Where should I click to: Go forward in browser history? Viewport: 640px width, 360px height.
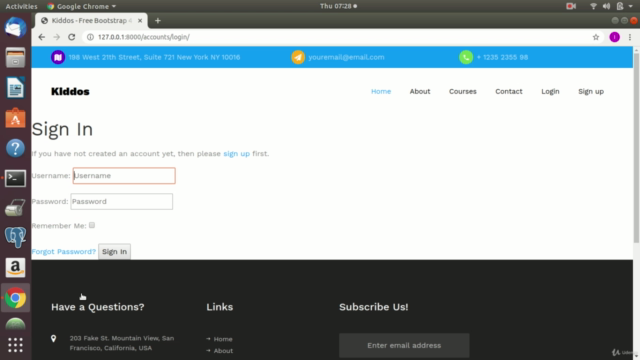[56, 37]
